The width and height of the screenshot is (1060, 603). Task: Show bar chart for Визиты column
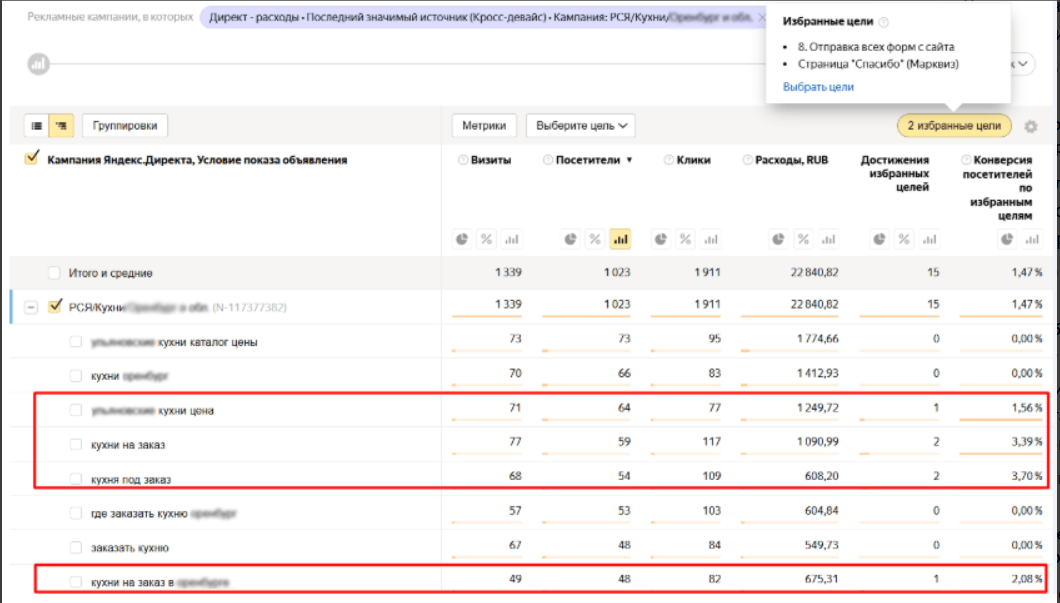pos(512,239)
